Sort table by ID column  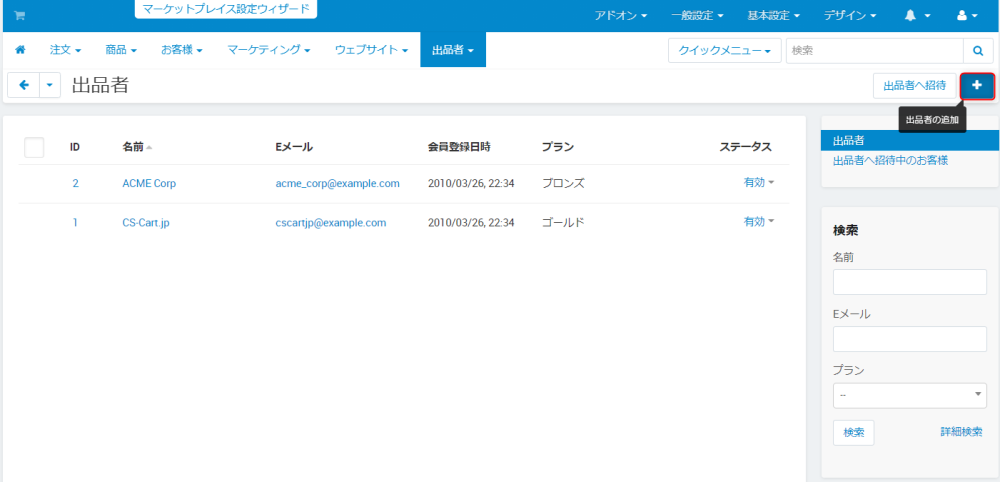[75, 147]
